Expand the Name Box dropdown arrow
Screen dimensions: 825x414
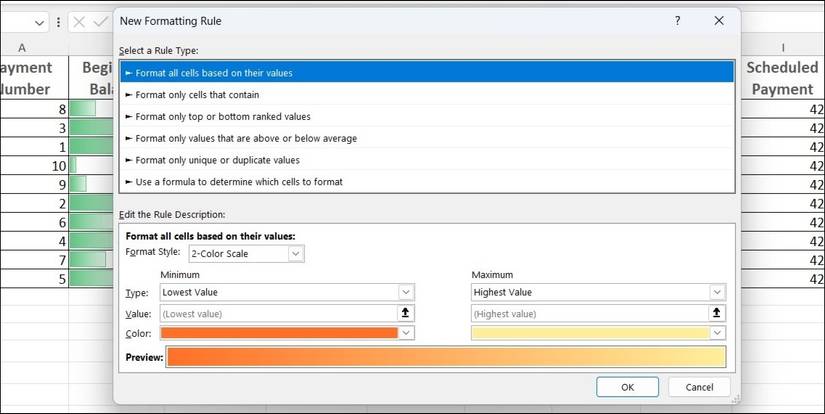tap(40, 21)
